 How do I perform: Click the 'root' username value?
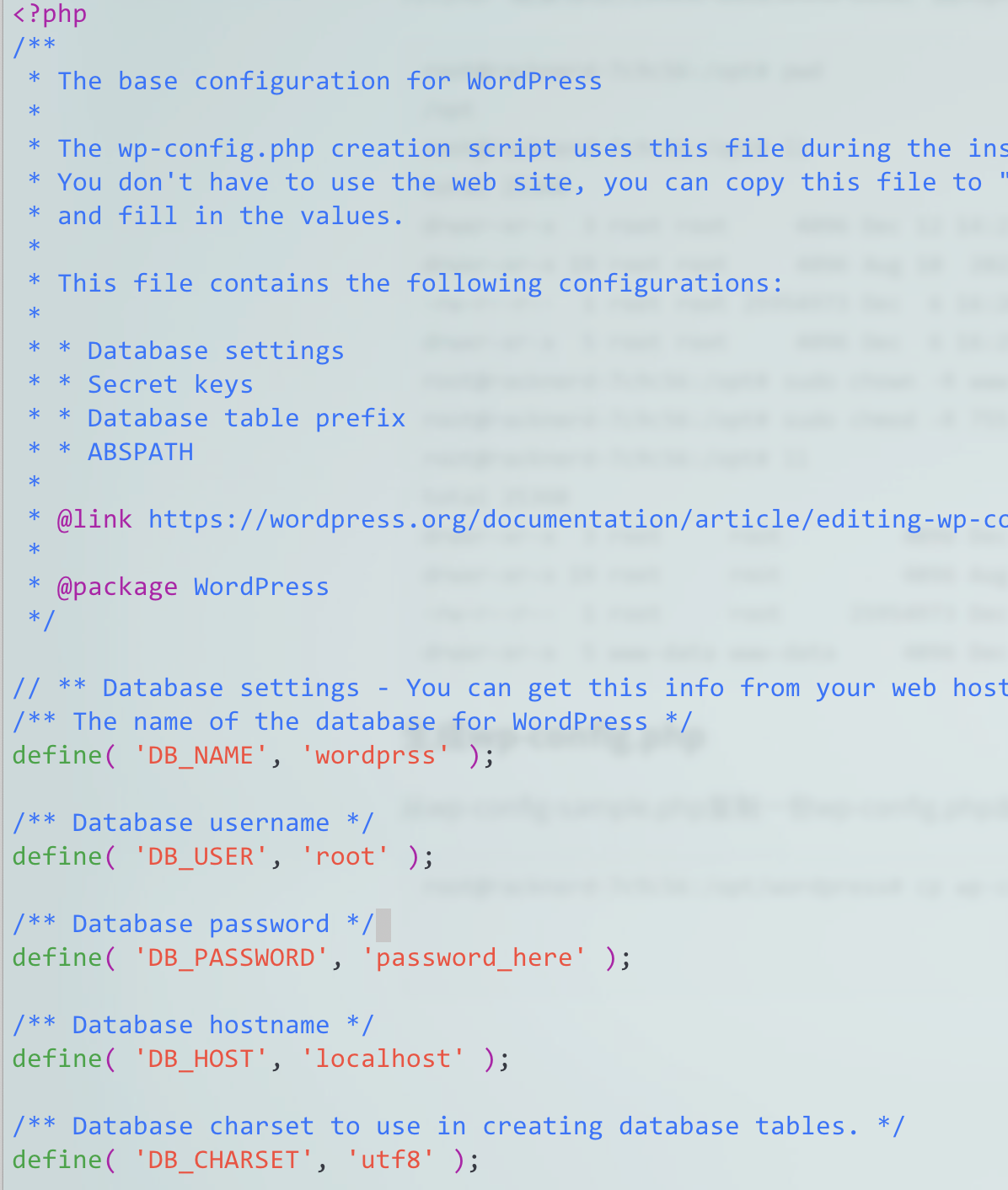[x=345, y=856]
